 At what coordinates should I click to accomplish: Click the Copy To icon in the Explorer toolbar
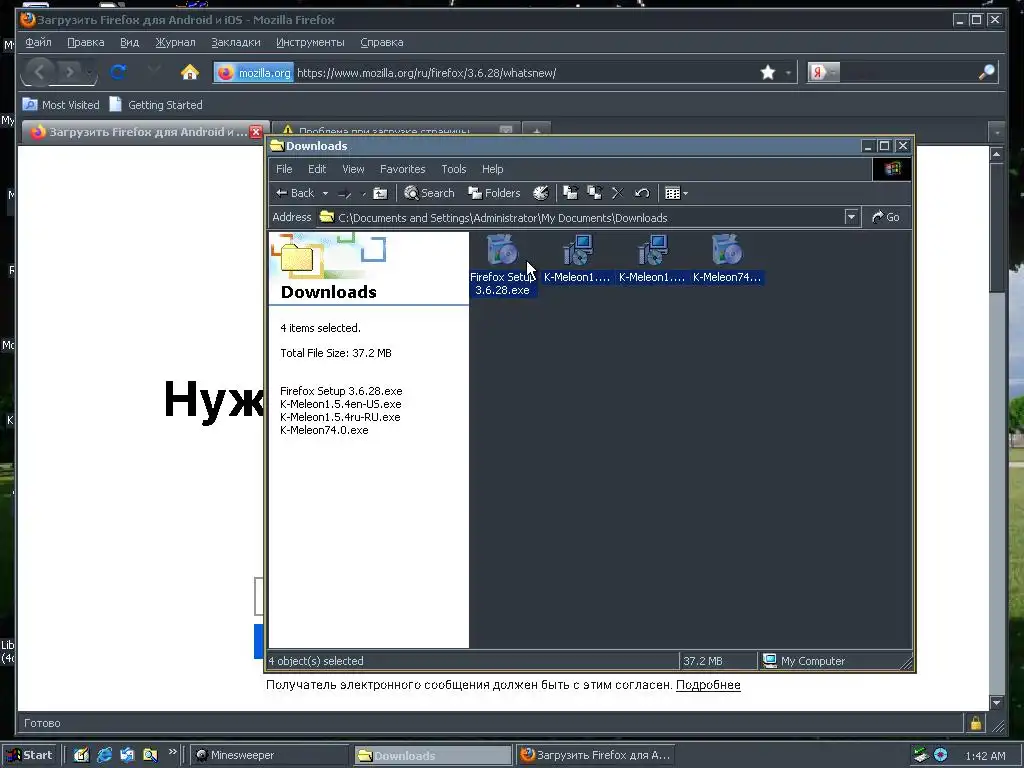[594, 193]
